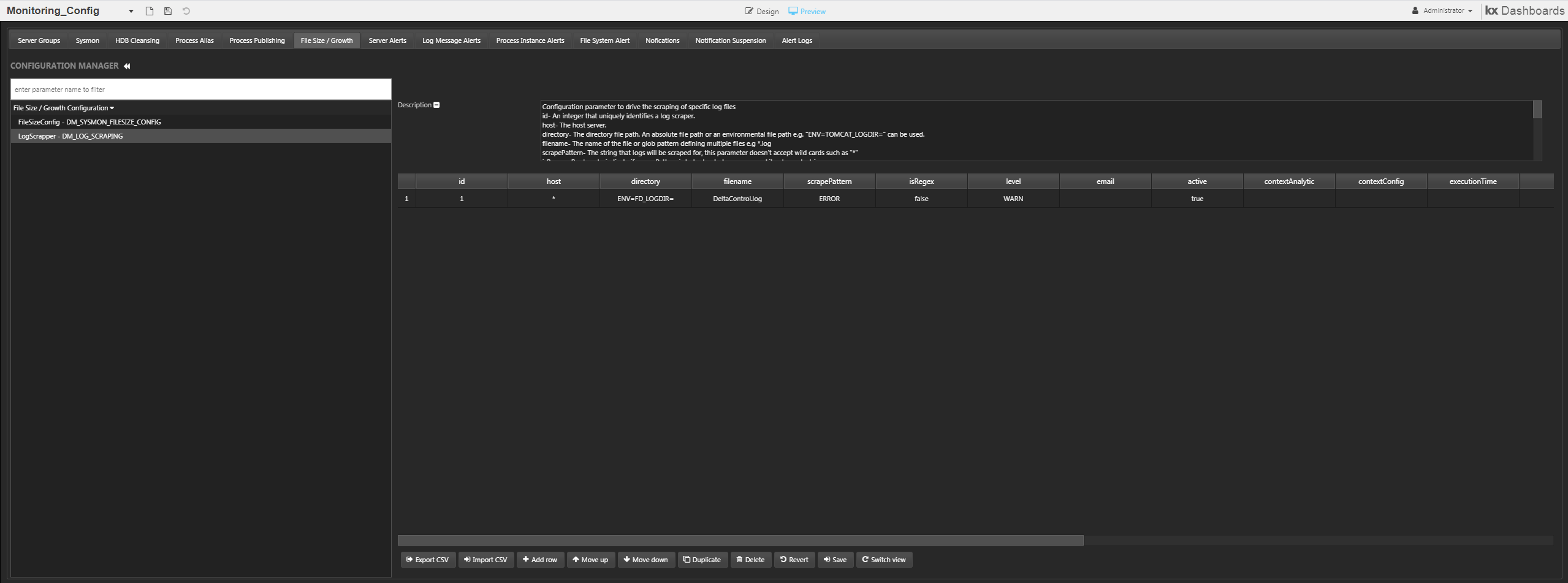The height and width of the screenshot is (583, 1568).
Task: Open the File System Alert tab
Action: point(604,40)
